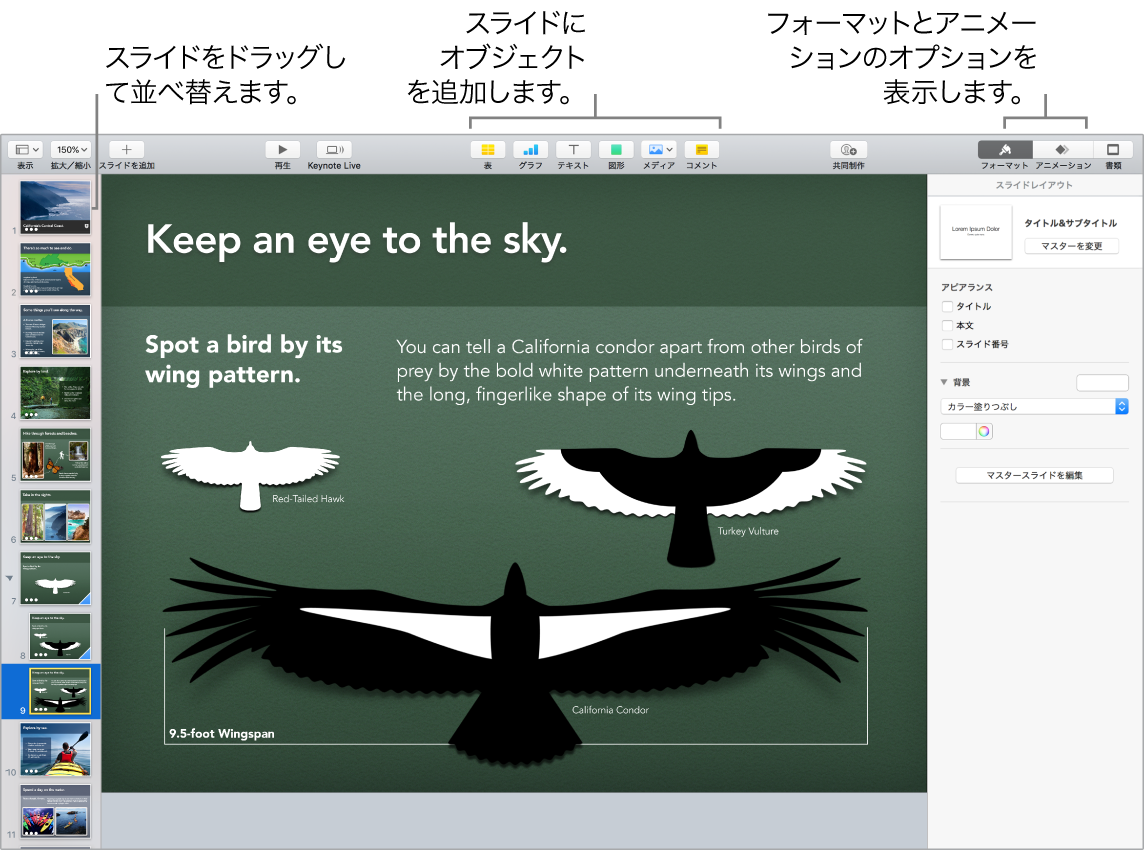Add a shape using the 図形 icon
Image resolution: width=1144 pixels, height=851 pixels.
tap(615, 150)
